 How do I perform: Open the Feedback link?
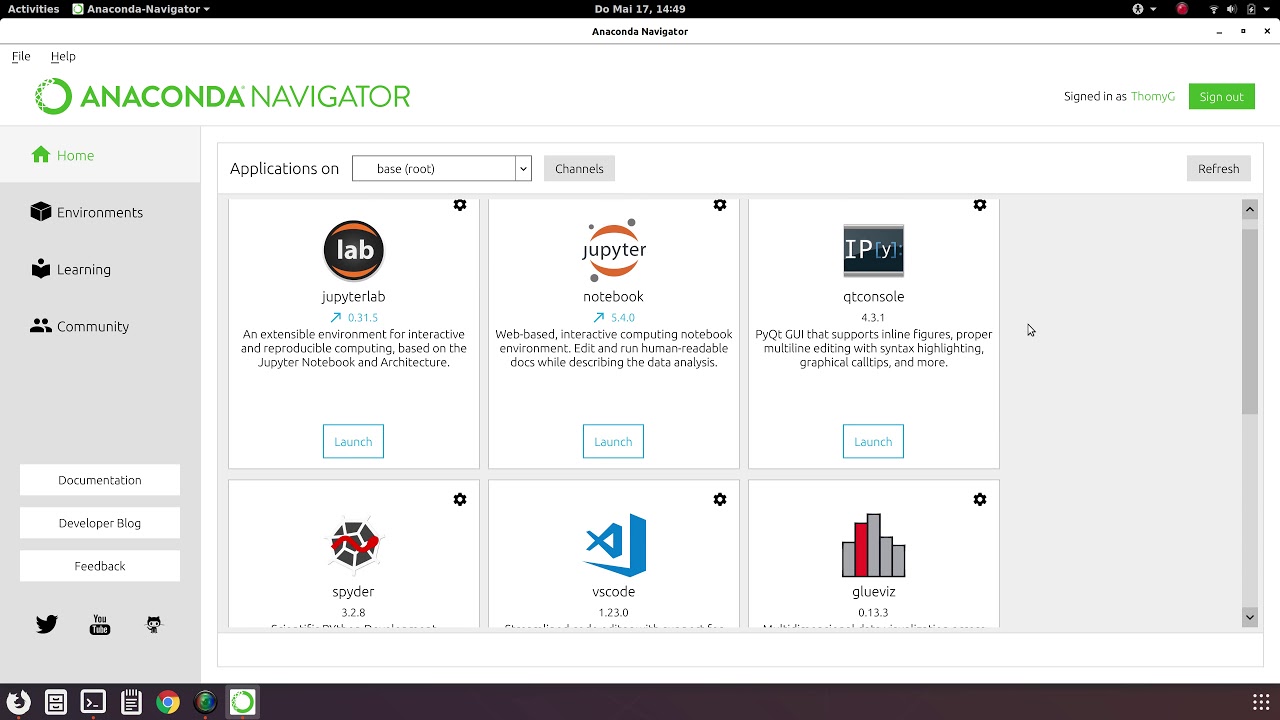(x=100, y=566)
